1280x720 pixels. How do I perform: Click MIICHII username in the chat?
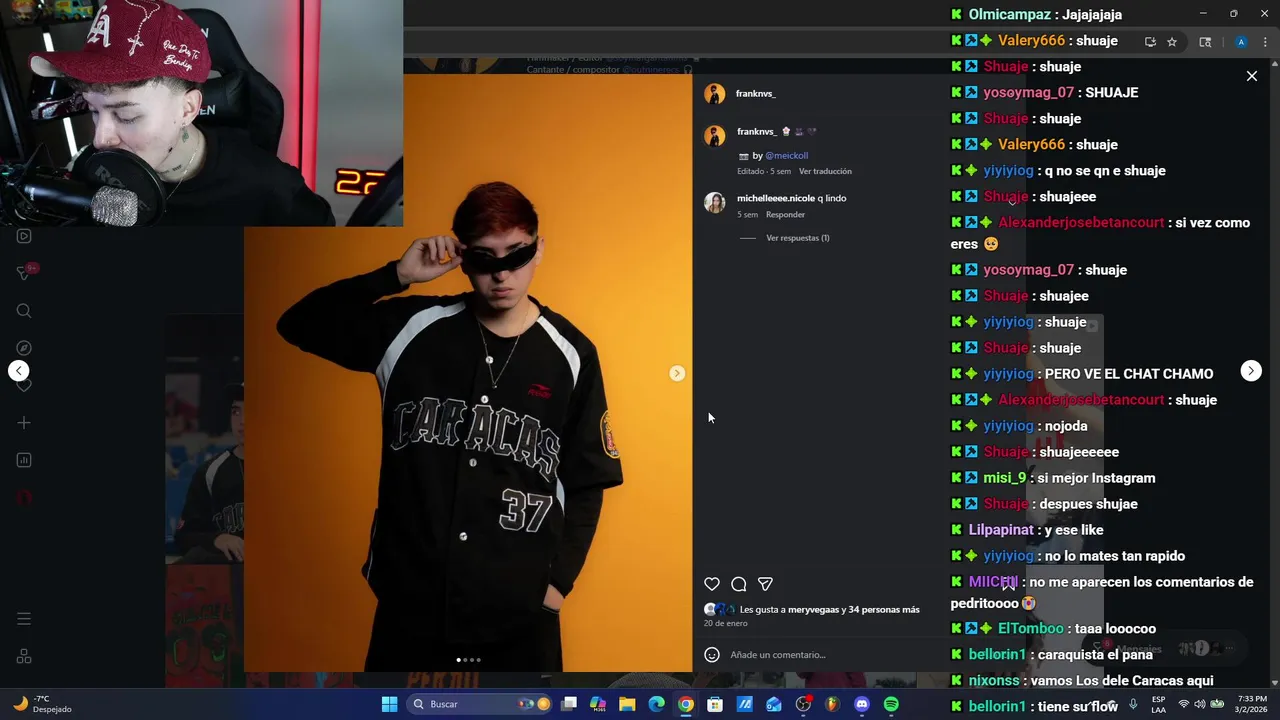tap(993, 582)
